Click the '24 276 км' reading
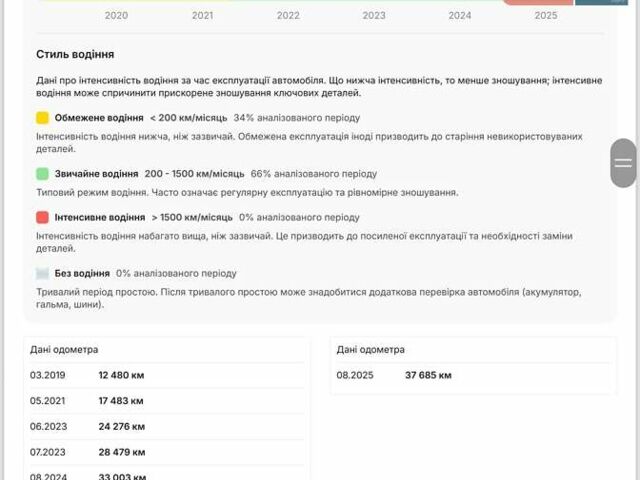The width and height of the screenshot is (640, 480). click(x=122, y=427)
